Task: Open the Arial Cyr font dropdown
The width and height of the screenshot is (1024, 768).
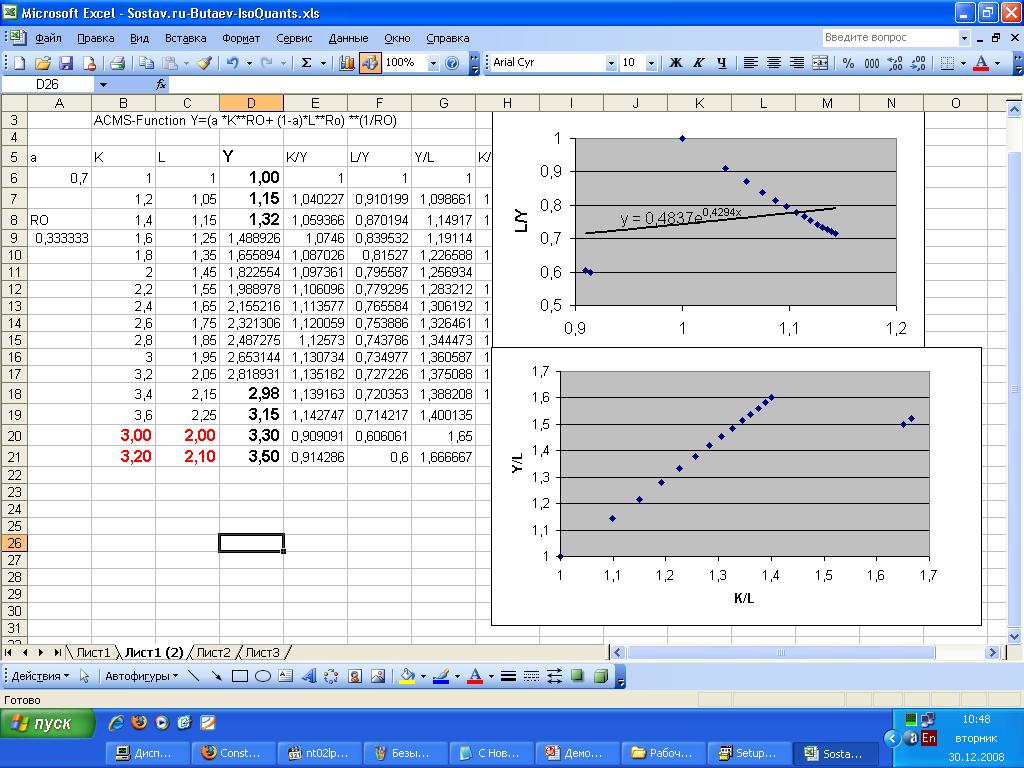Action: tap(611, 62)
